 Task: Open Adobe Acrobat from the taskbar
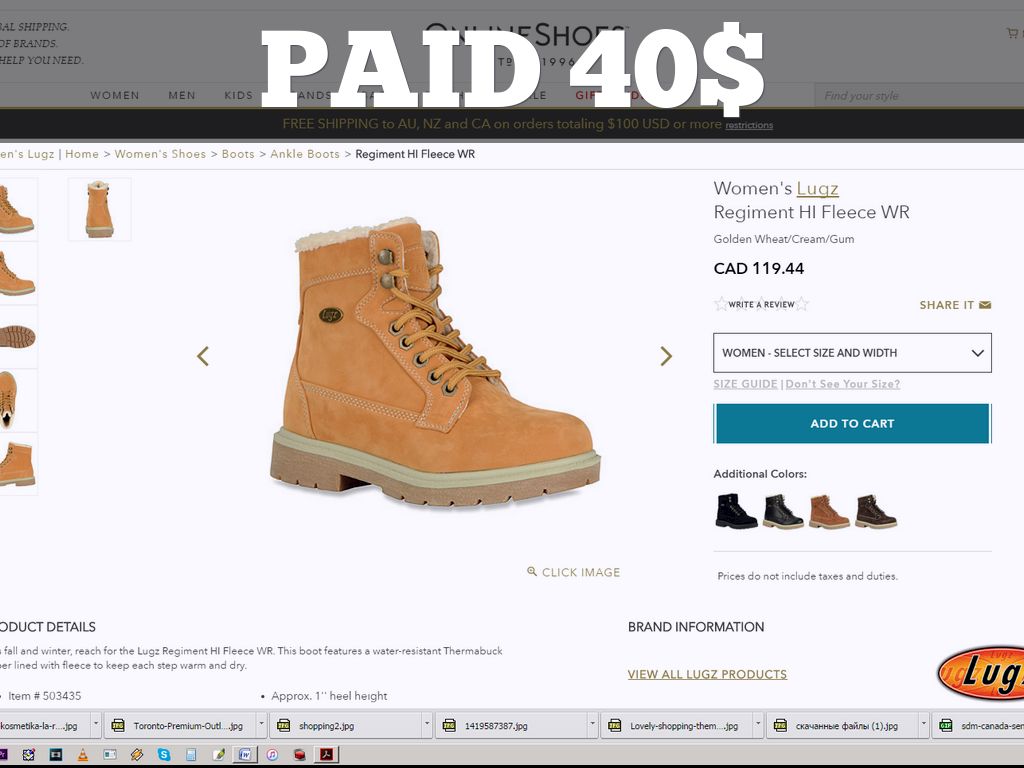click(x=325, y=754)
